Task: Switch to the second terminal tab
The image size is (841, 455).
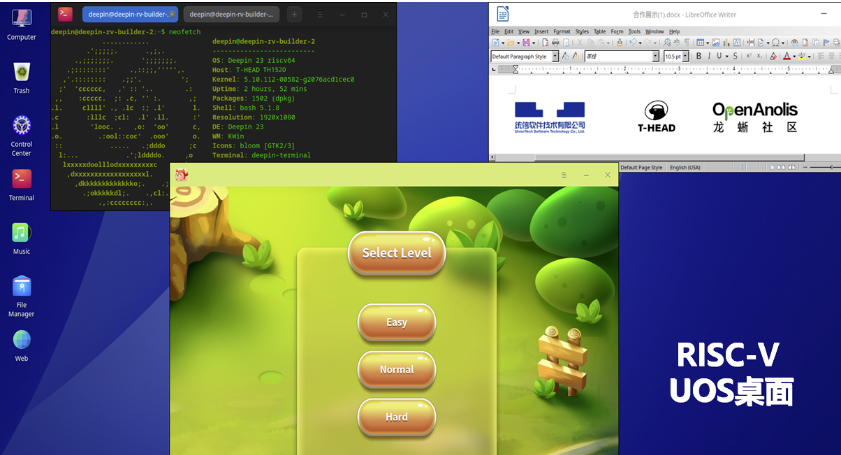Action: point(231,14)
